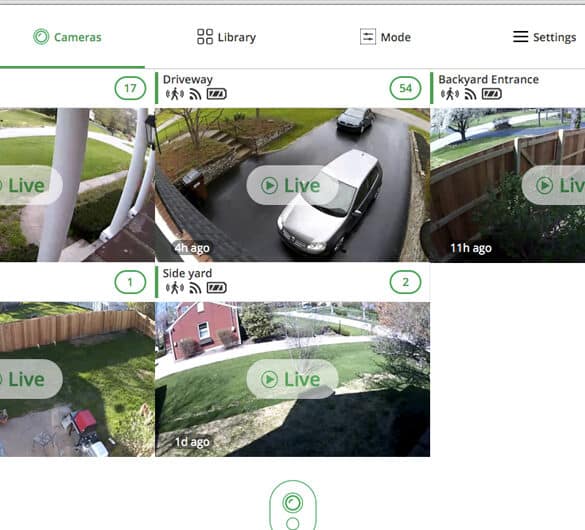Open the Settings menu
Image resolution: width=585 pixels, height=530 pixels.
[544, 37]
